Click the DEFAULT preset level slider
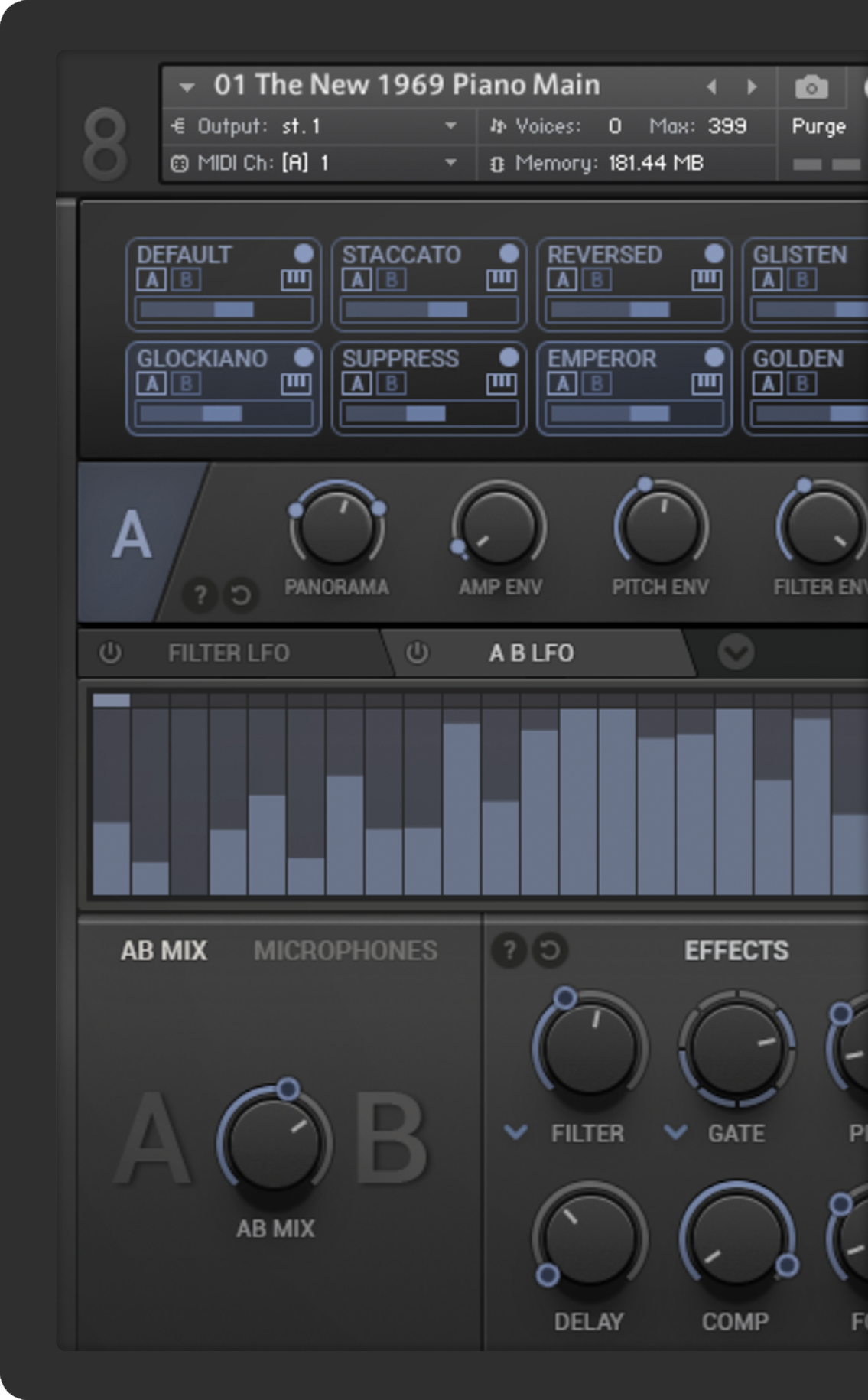 click(223, 309)
